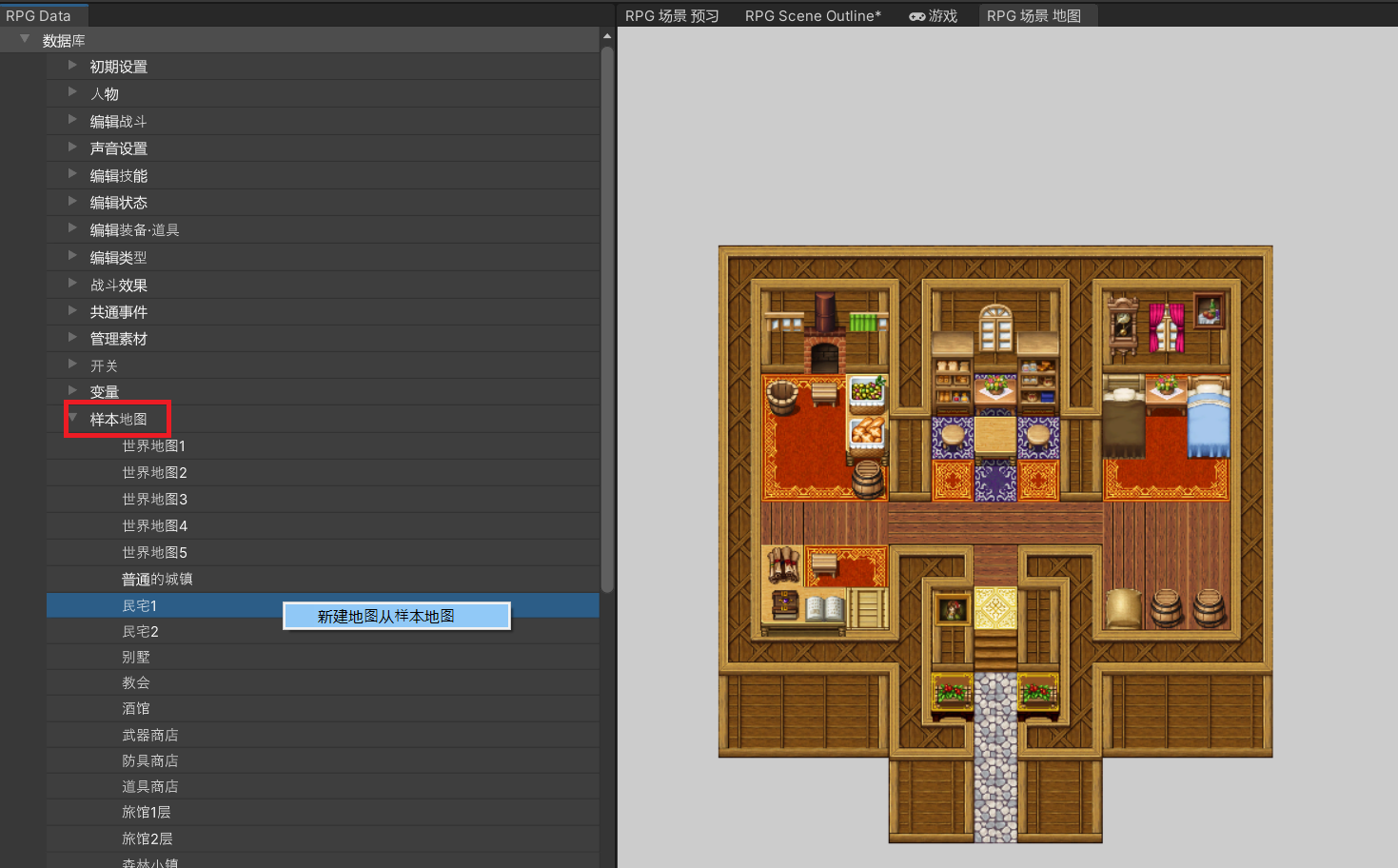Open the RPG Scene Outline* tab

click(813, 16)
